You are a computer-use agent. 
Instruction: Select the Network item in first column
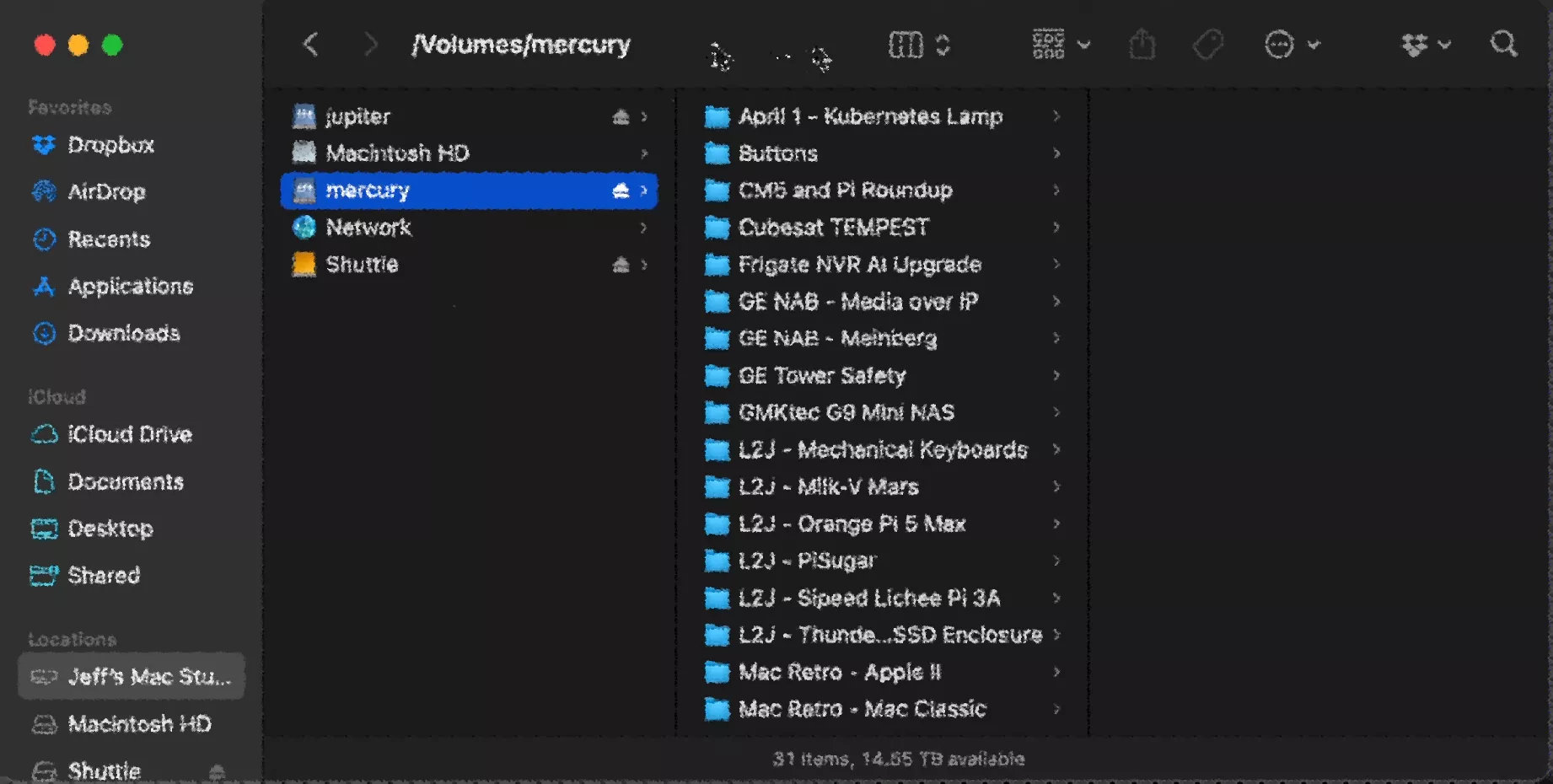pyautogui.click(x=368, y=228)
